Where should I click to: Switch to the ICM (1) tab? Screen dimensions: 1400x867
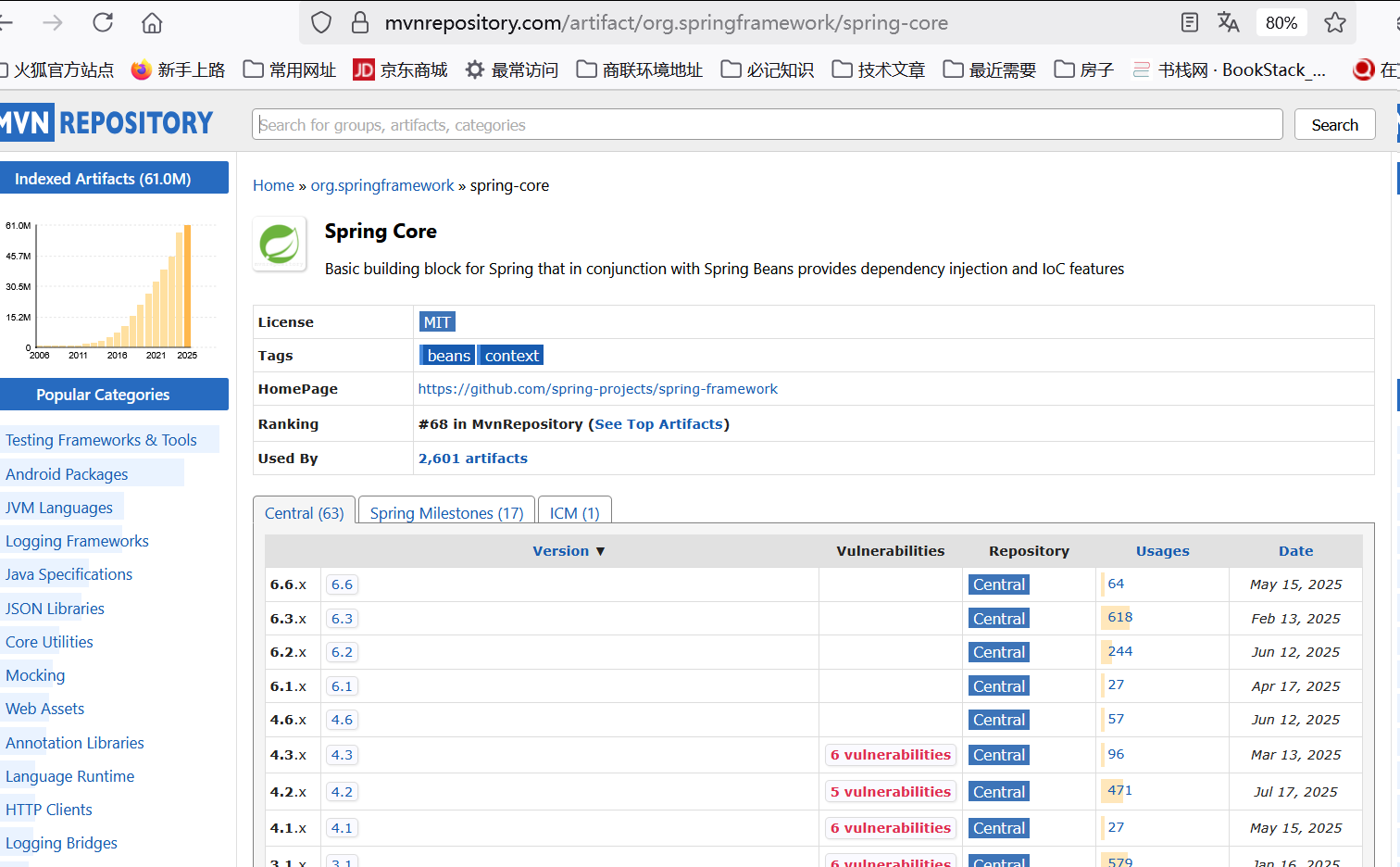coord(574,513)
